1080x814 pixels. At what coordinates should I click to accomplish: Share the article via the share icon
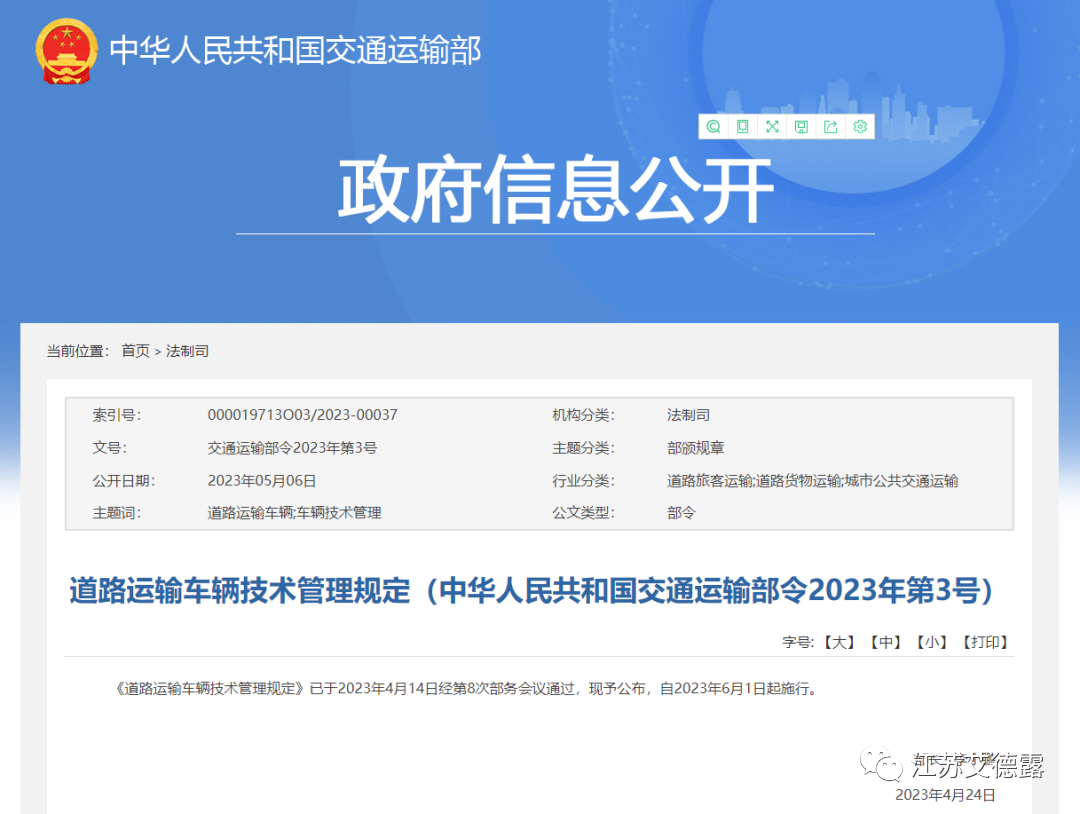click(830, 127)
